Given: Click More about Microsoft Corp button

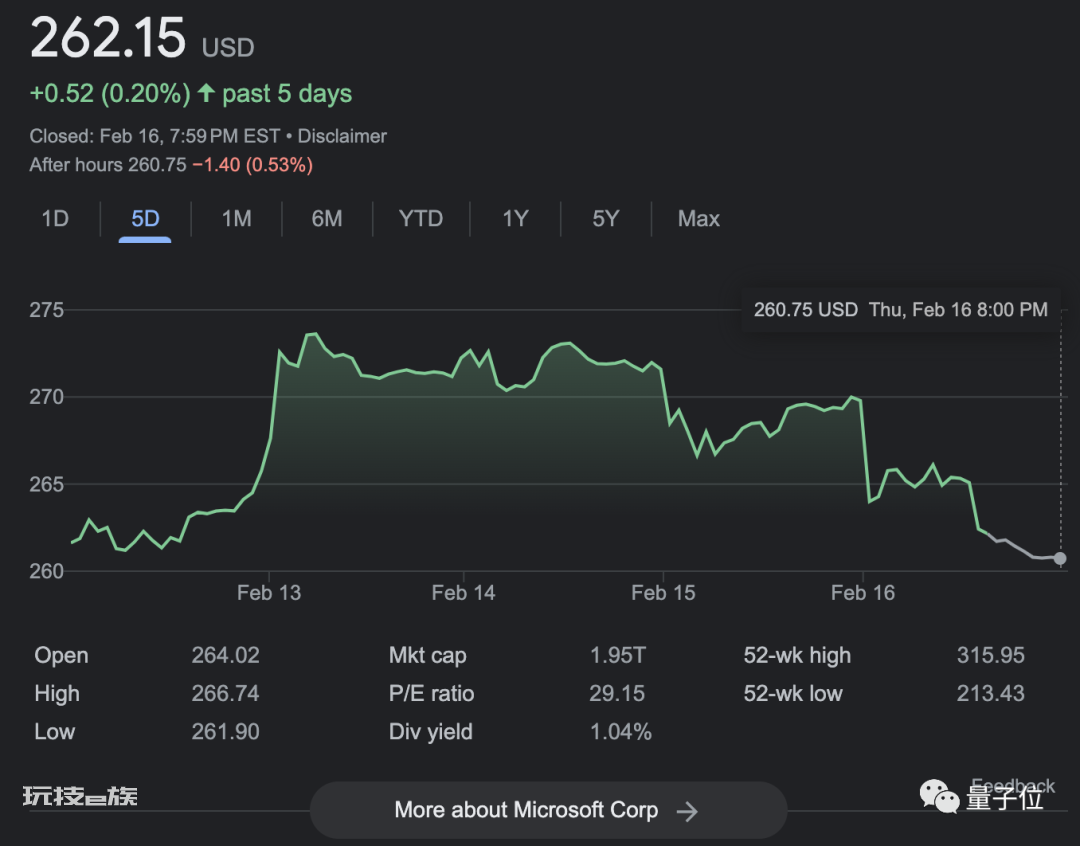Looking at the screenshot, I should coord(548,810).
